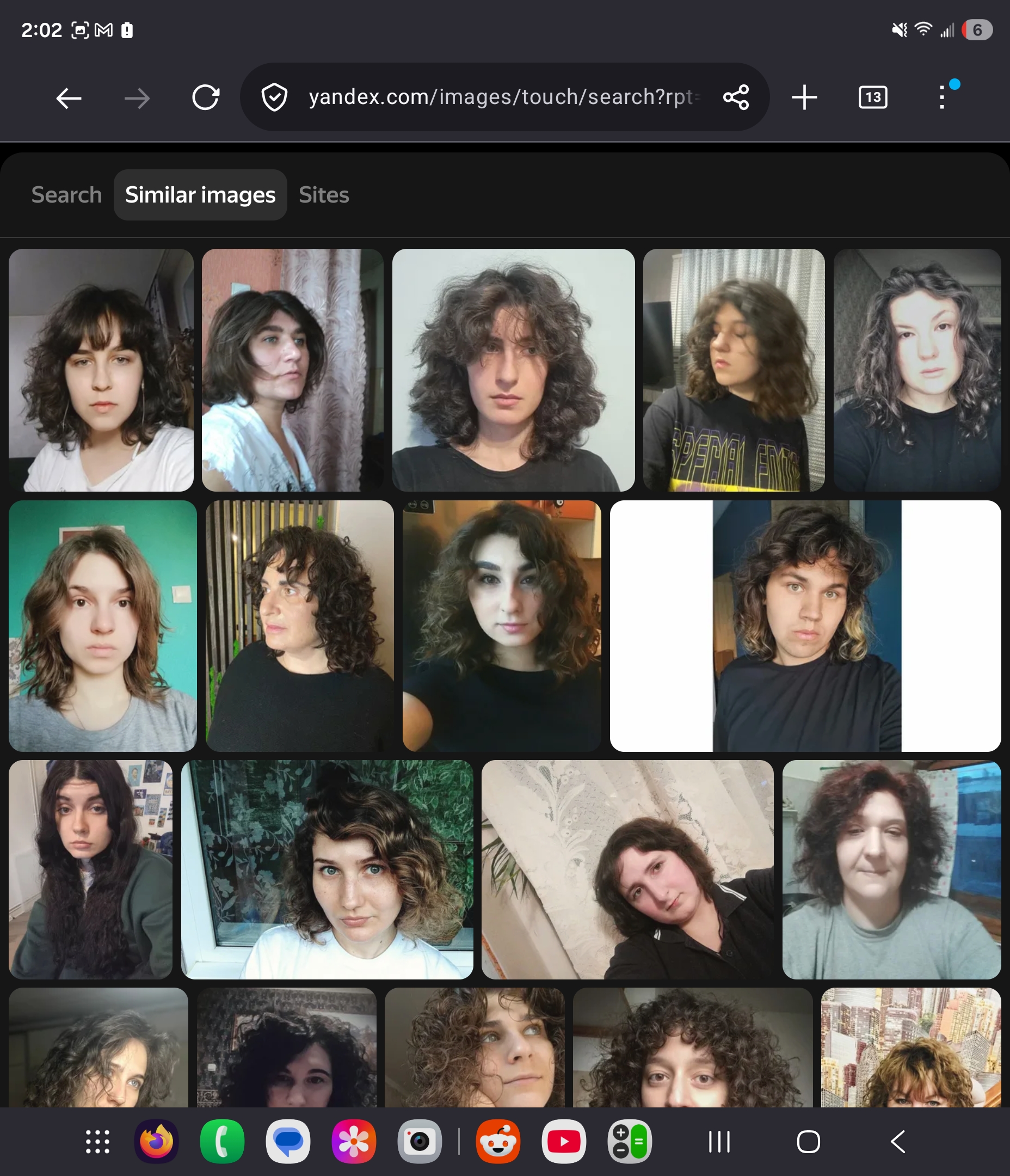This screenshot has height=1176, width=1010.
Task: Tap the Wi-Fi status icon
Action: point(923,29)
